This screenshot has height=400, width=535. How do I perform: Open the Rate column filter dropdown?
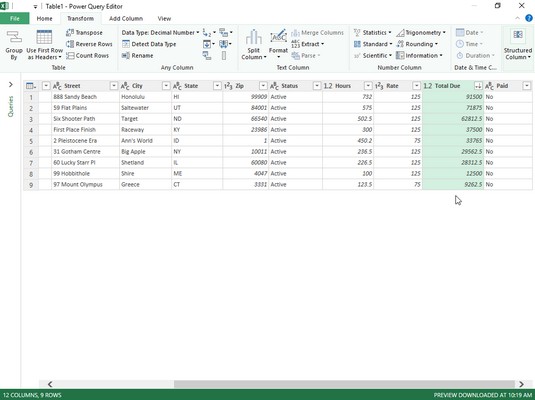(x=417, y=86)
